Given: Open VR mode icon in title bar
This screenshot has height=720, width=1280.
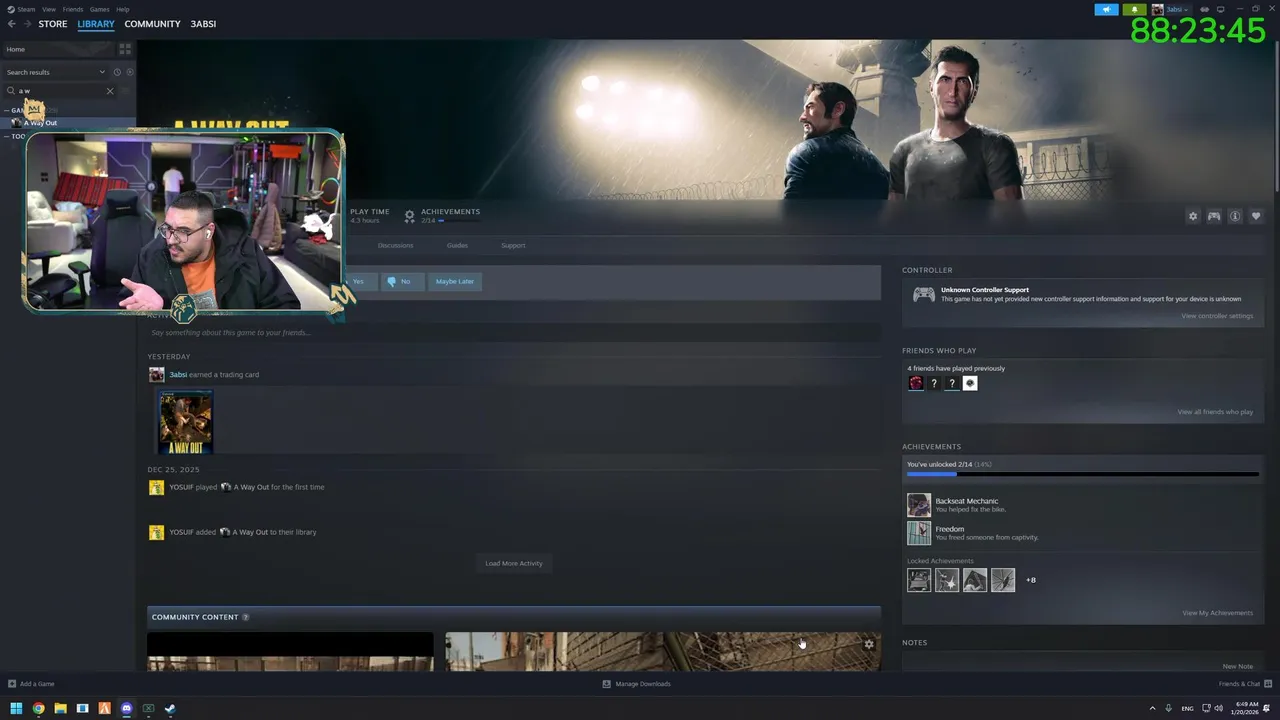Looking at the screenshot, I should [x=1204, y=9].
